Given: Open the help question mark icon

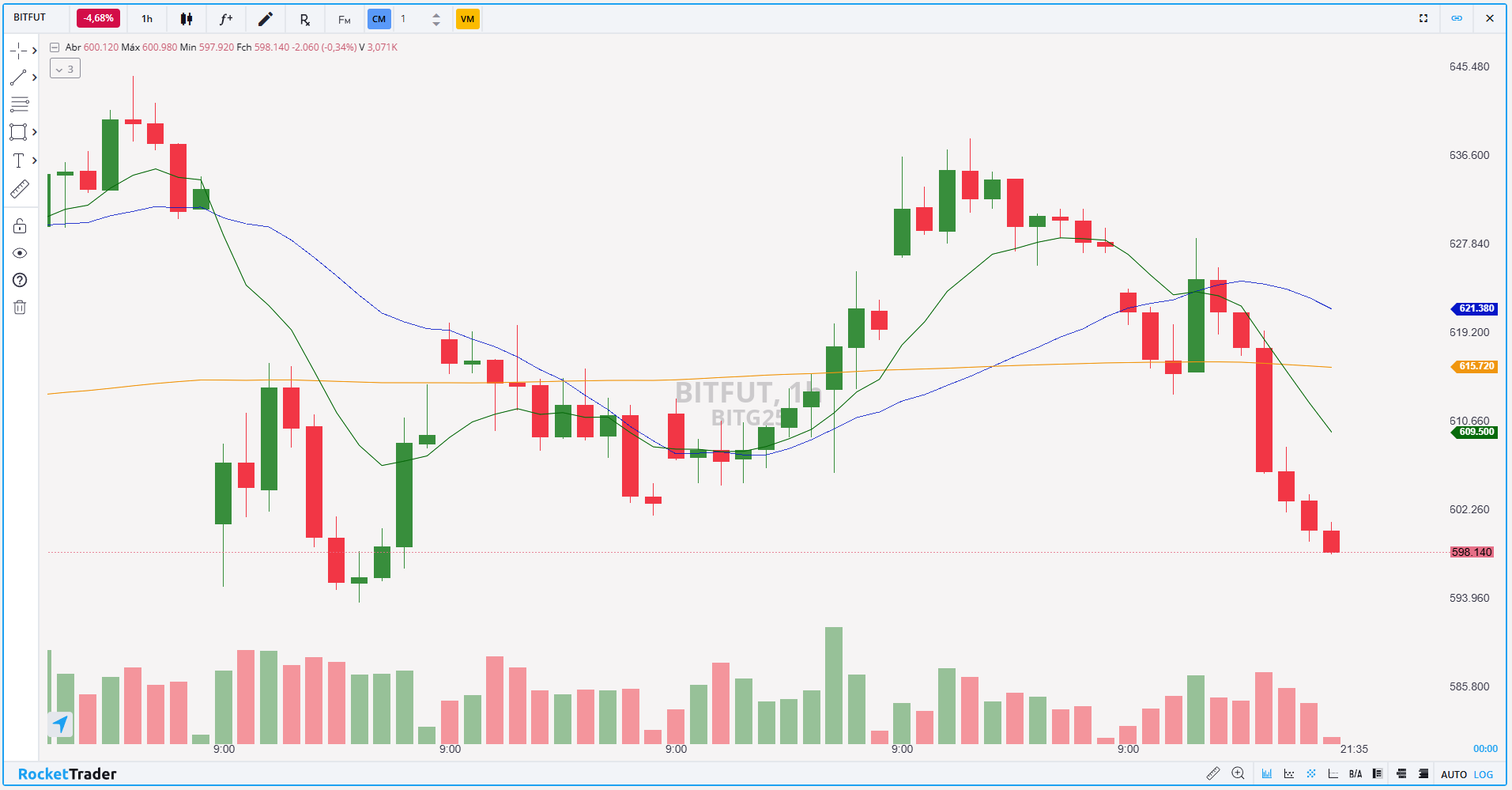Looking at the screenshot, I should (x=20, y=280).
